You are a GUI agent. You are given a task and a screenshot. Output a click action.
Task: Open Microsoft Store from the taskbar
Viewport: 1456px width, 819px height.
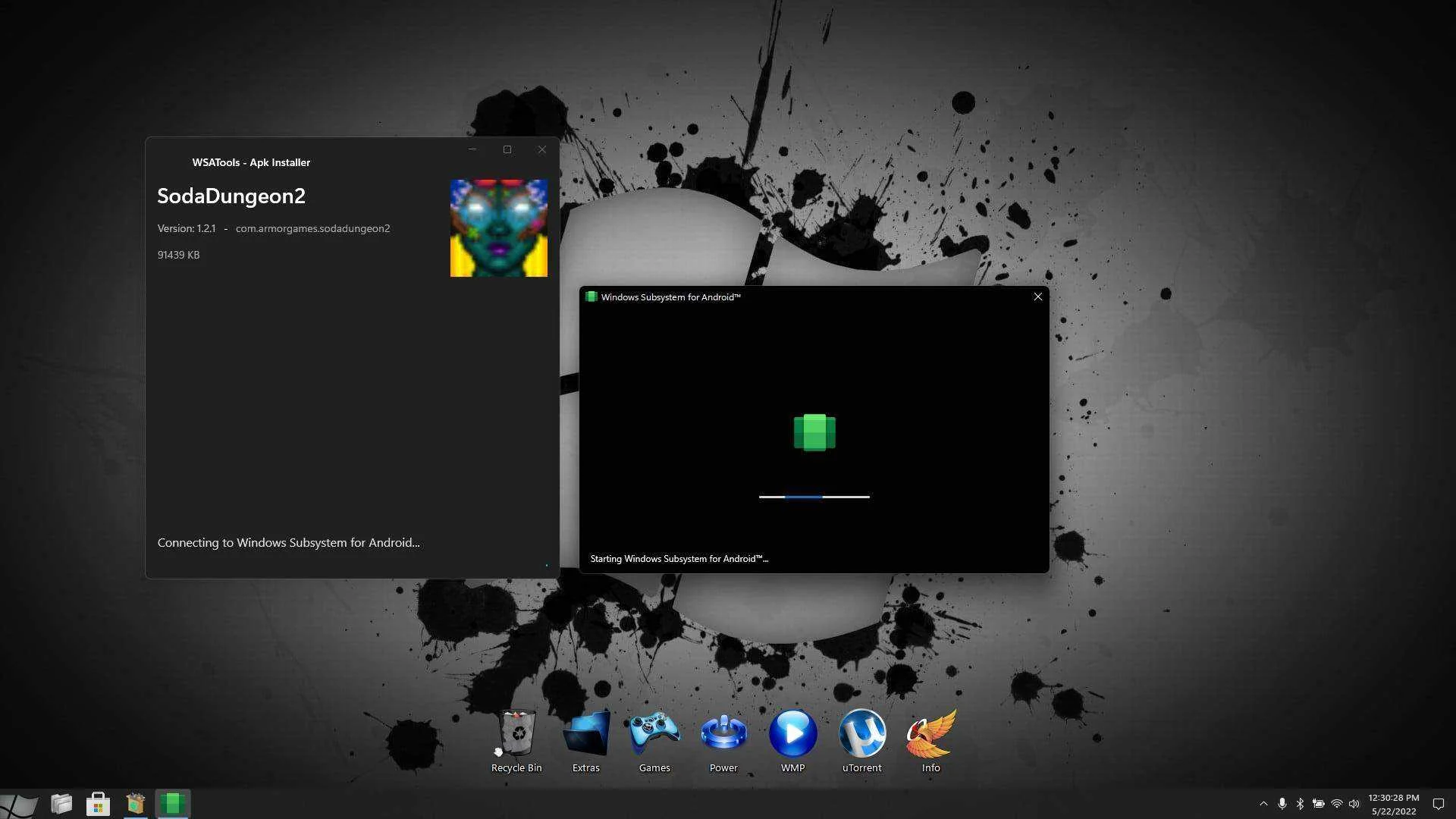click(x=98, y=804)
